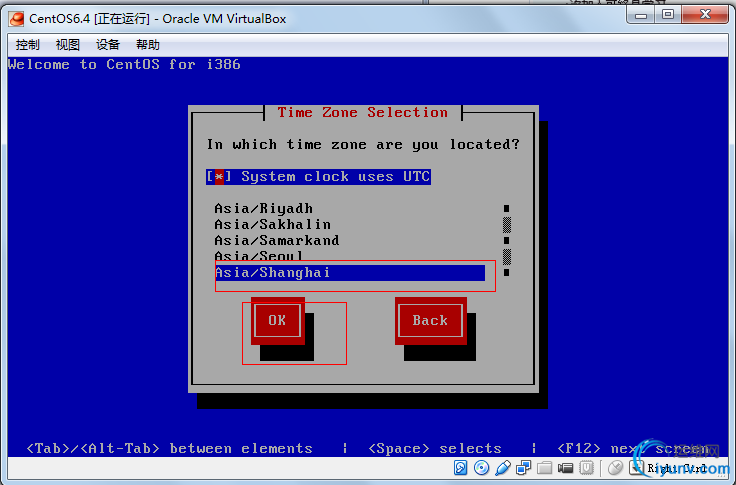Click the hard disk activity icon in status bar

(x=460, y=468)
